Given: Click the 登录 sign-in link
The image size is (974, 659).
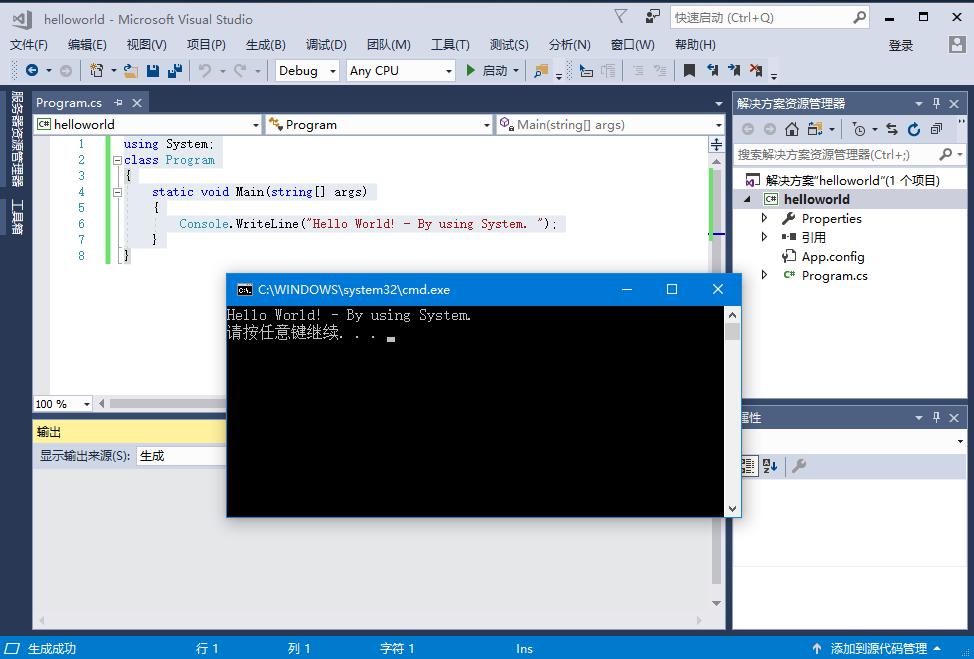Looking at the screenshot, I should tap(900, 45).
